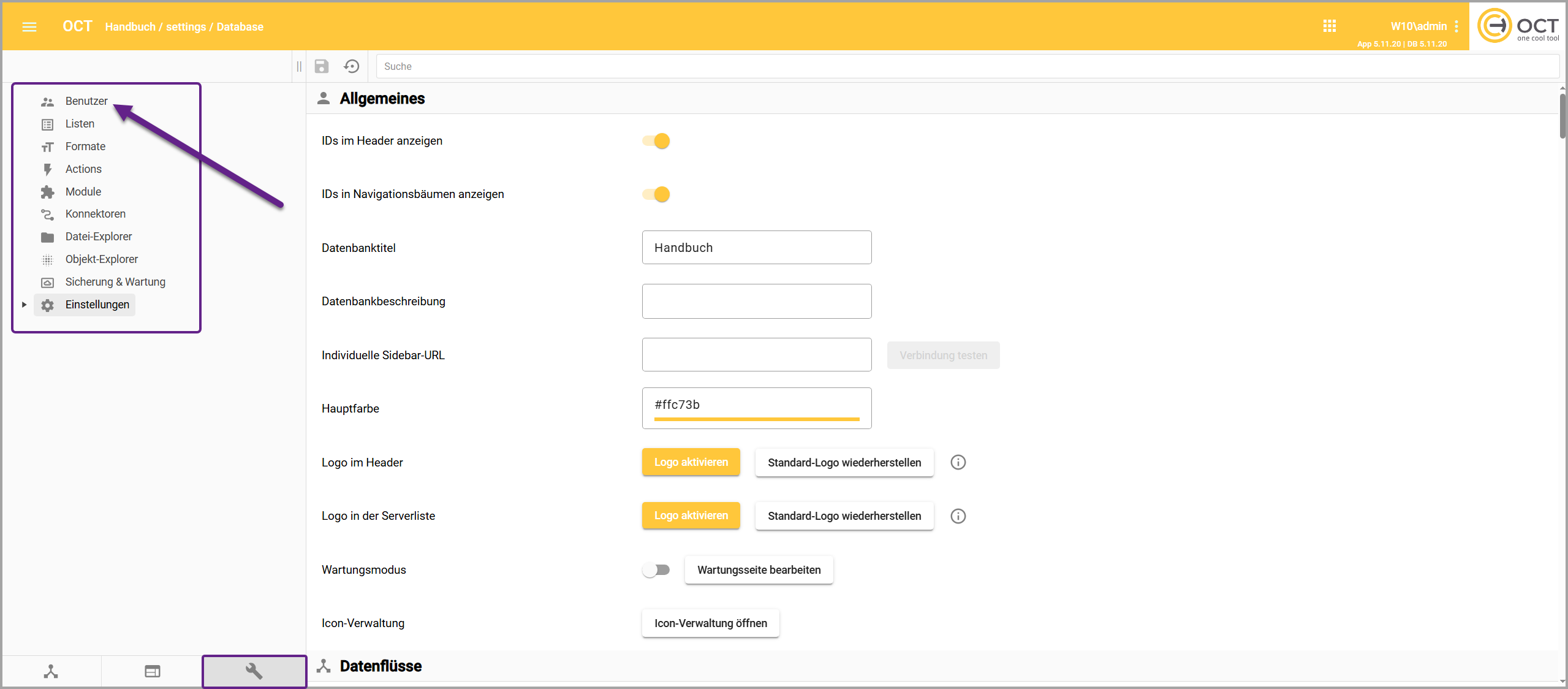The height and width of the screenshot is (689, 1568).
Task: Click the restore history icon
Action: (351, 66)
